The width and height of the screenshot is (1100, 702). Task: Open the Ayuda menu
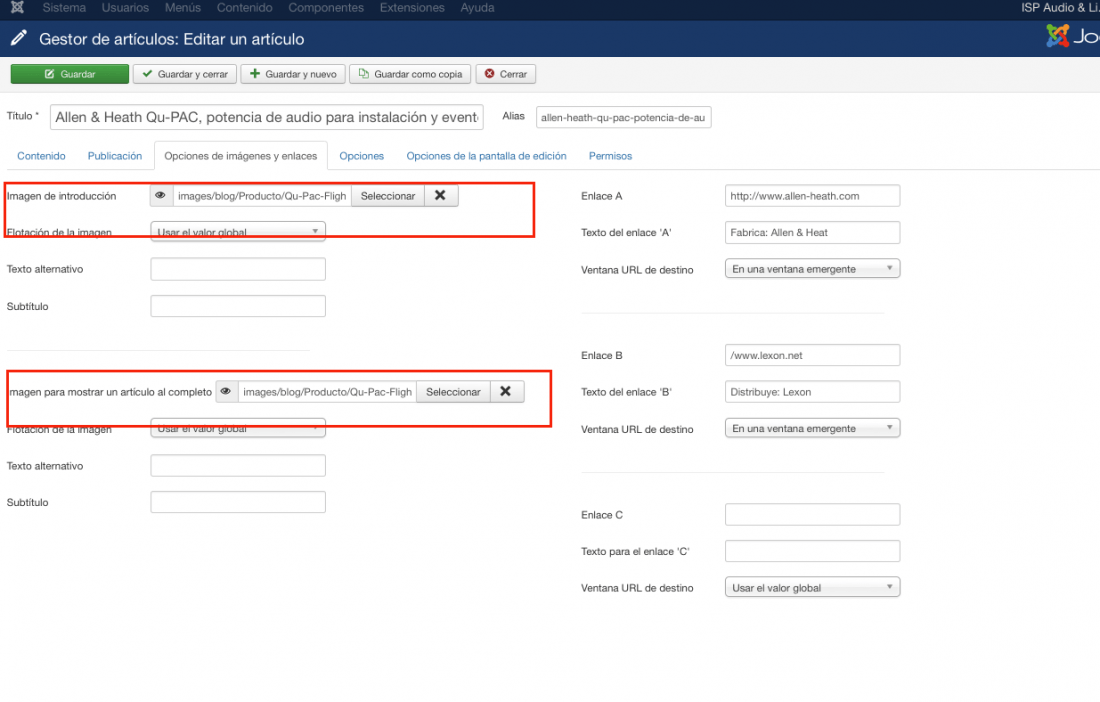click(477, 8)
